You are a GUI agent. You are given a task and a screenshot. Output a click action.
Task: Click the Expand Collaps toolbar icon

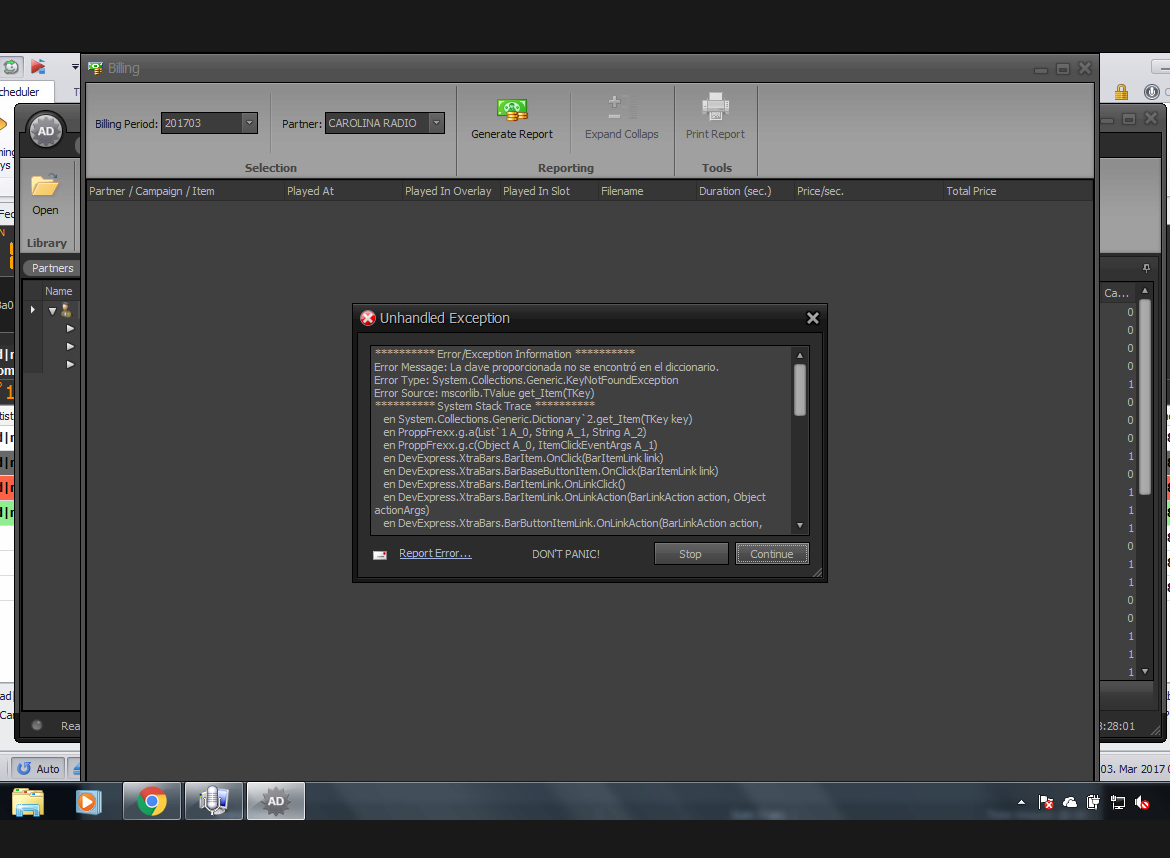pyautogui.click(x=621, y=107)
